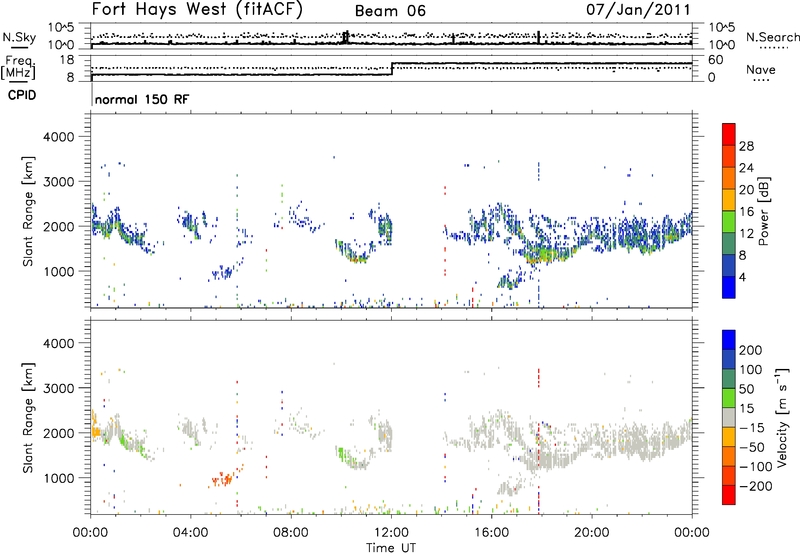
Task: Click the "1000" tick on the velocity panel
Action: [x=59, y=478]
